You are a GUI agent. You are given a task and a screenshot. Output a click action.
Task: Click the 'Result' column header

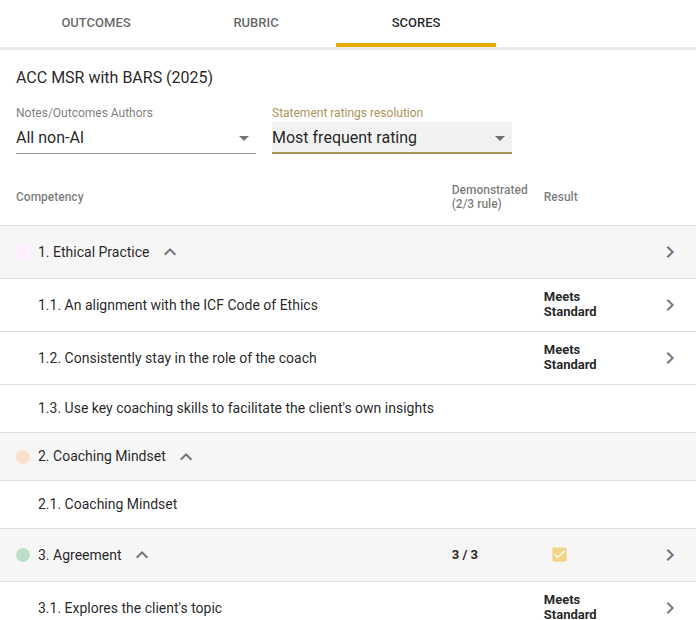tap(561, 197)
